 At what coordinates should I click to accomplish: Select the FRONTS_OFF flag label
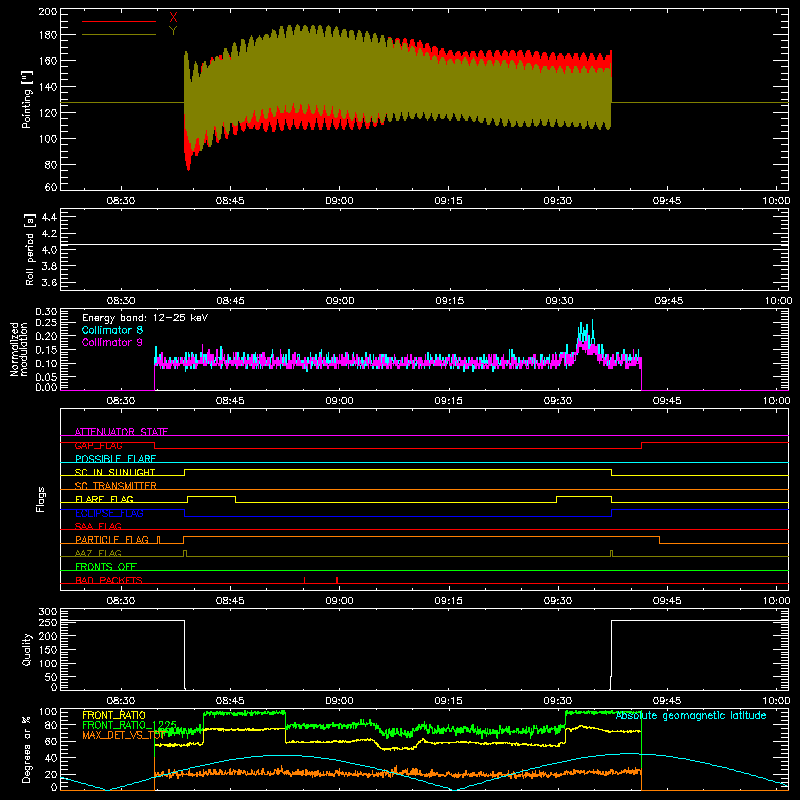click(x=106, y=566)
